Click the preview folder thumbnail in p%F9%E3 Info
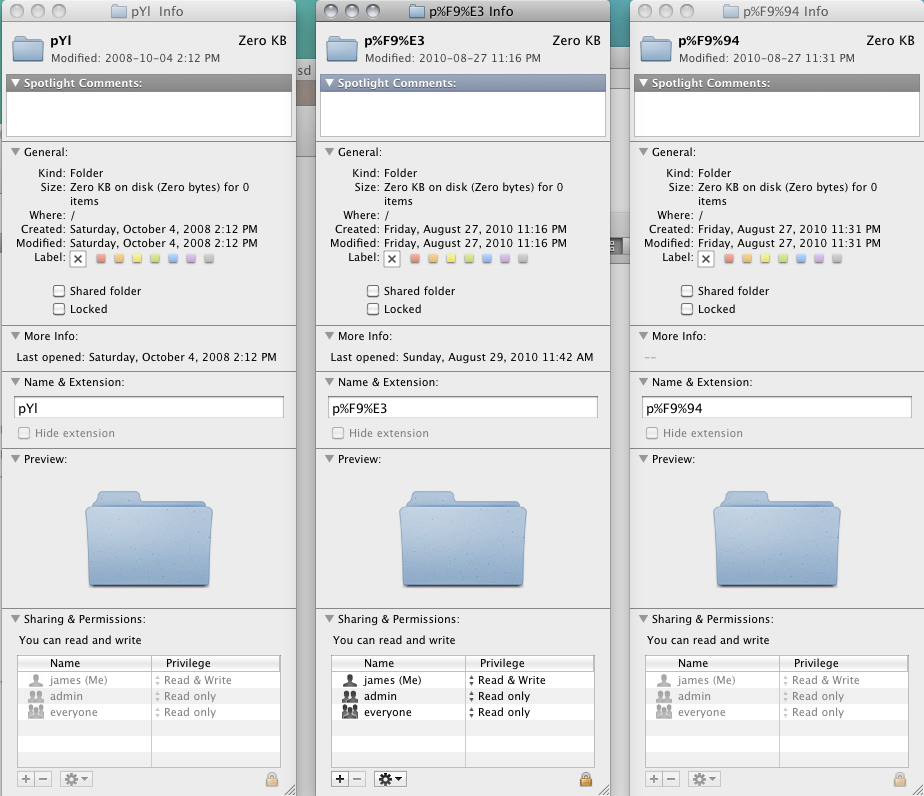 pyautogui.click(x=463, y=539)
